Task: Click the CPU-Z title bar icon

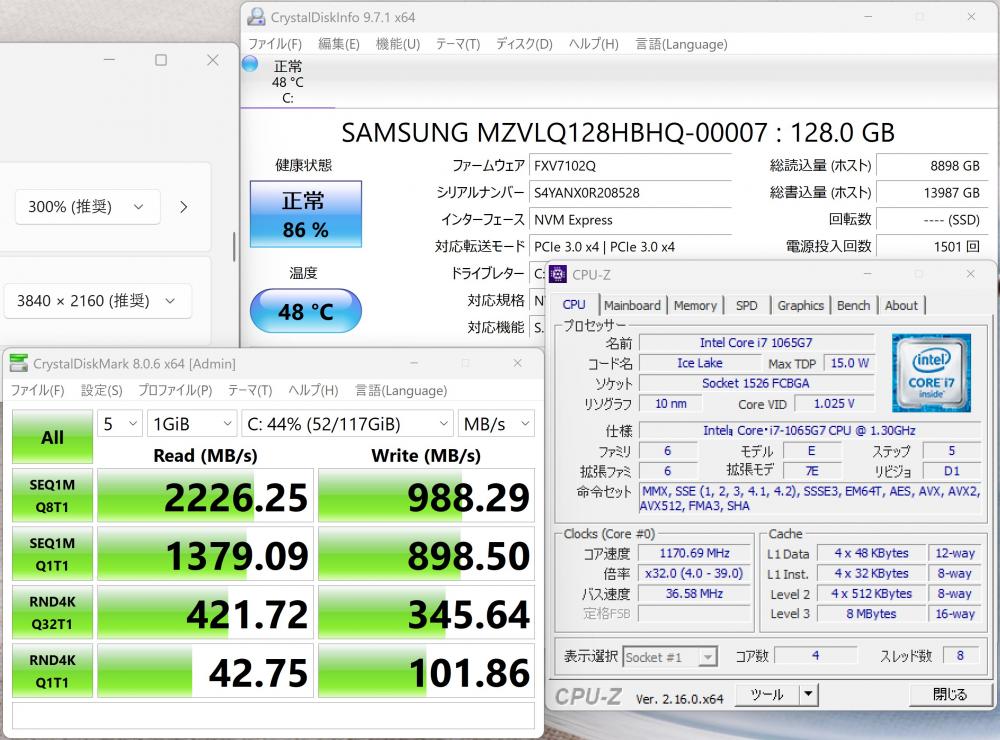Action: coord(558,274)
